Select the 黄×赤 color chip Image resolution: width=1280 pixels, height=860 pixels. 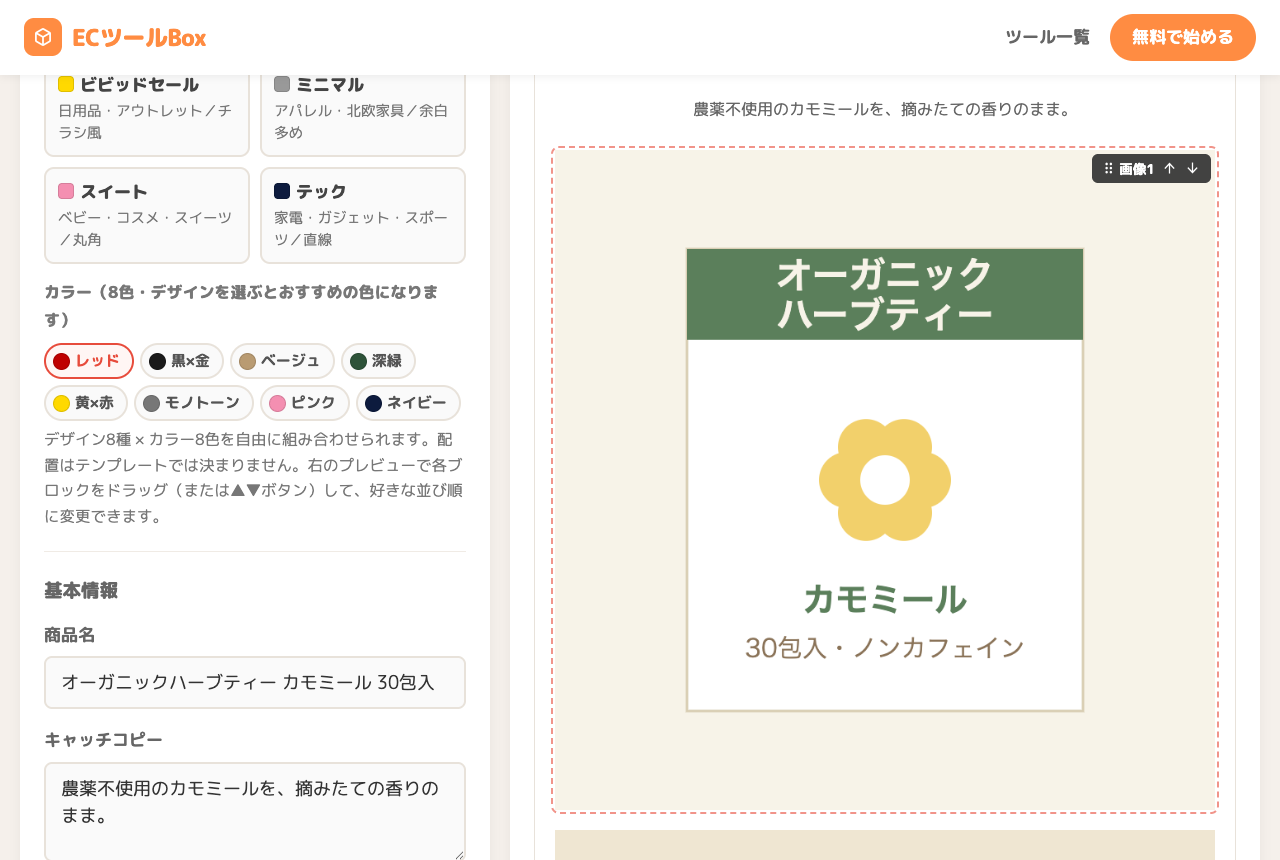point(86,403)
